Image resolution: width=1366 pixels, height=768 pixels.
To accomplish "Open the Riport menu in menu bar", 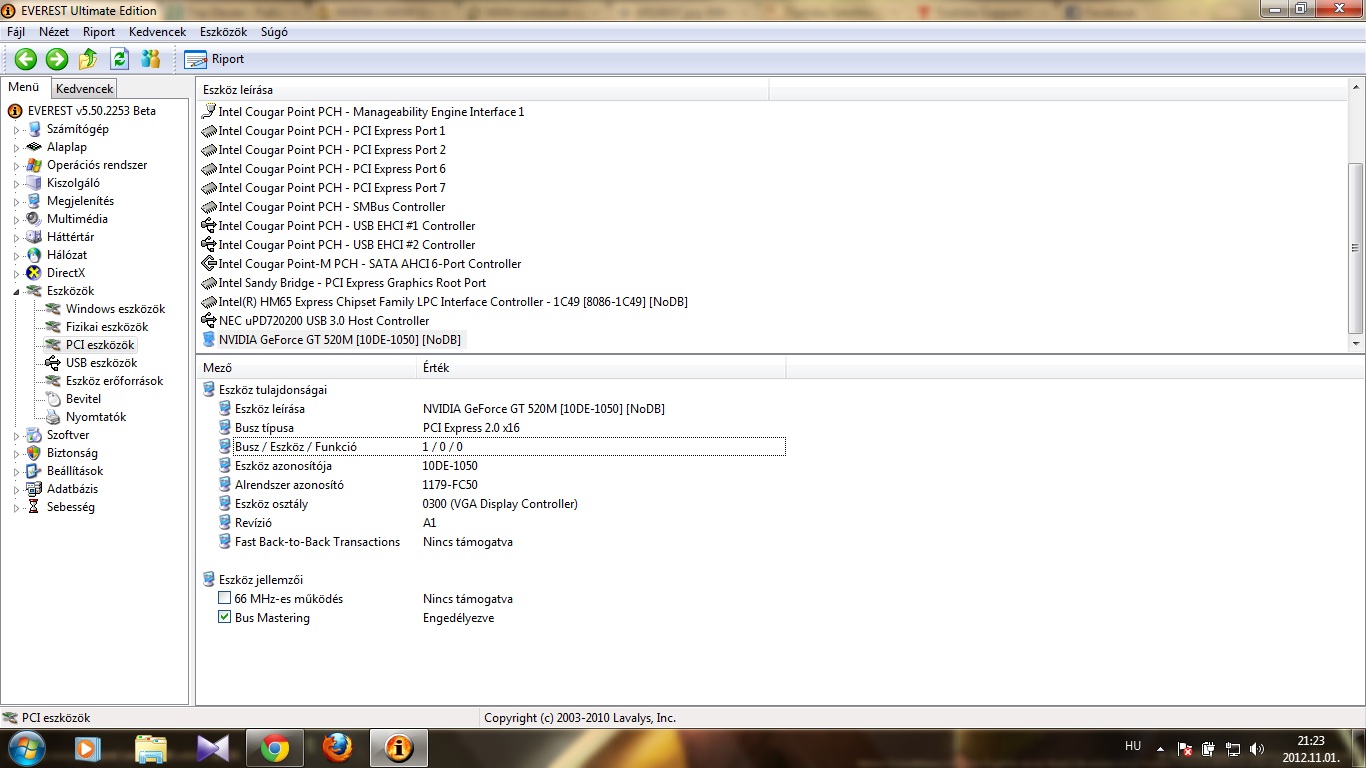I will [x=99, y=32].
